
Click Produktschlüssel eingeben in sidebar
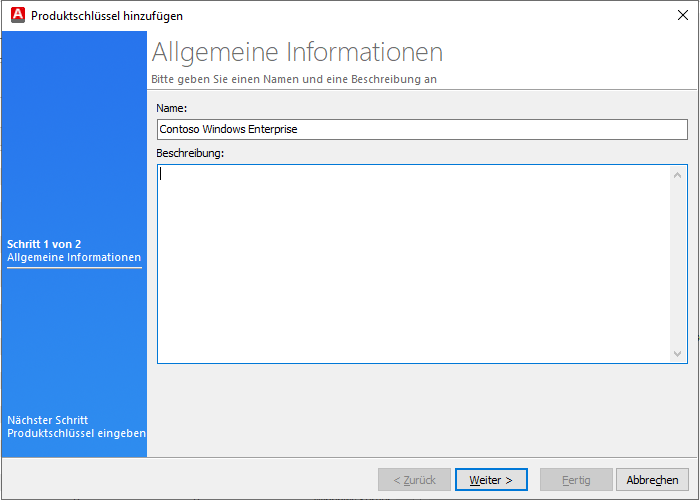pyautogui.click(x=76, y=433)
